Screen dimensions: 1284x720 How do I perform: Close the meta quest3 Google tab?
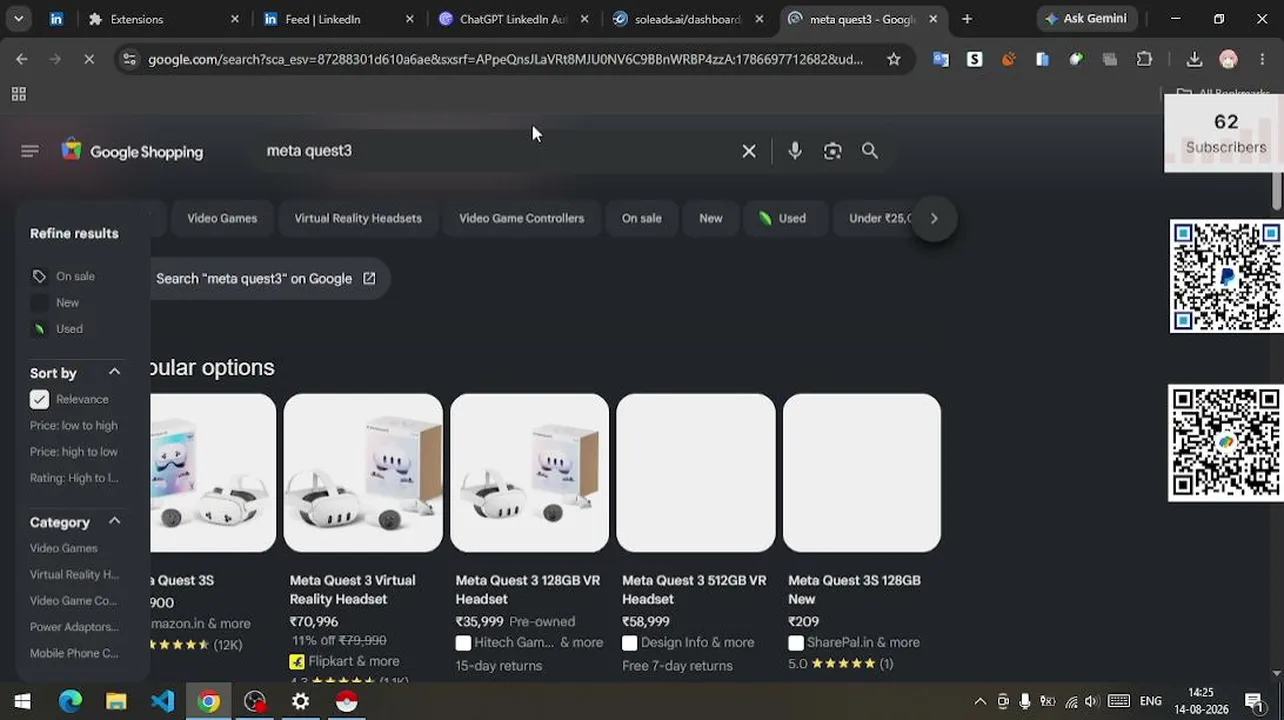click(933, 19)
